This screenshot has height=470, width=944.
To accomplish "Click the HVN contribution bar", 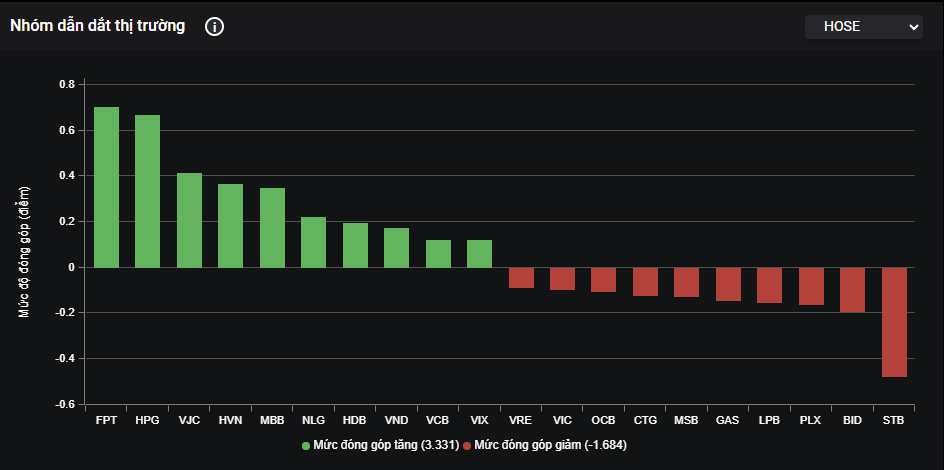I will coord(231,225).
